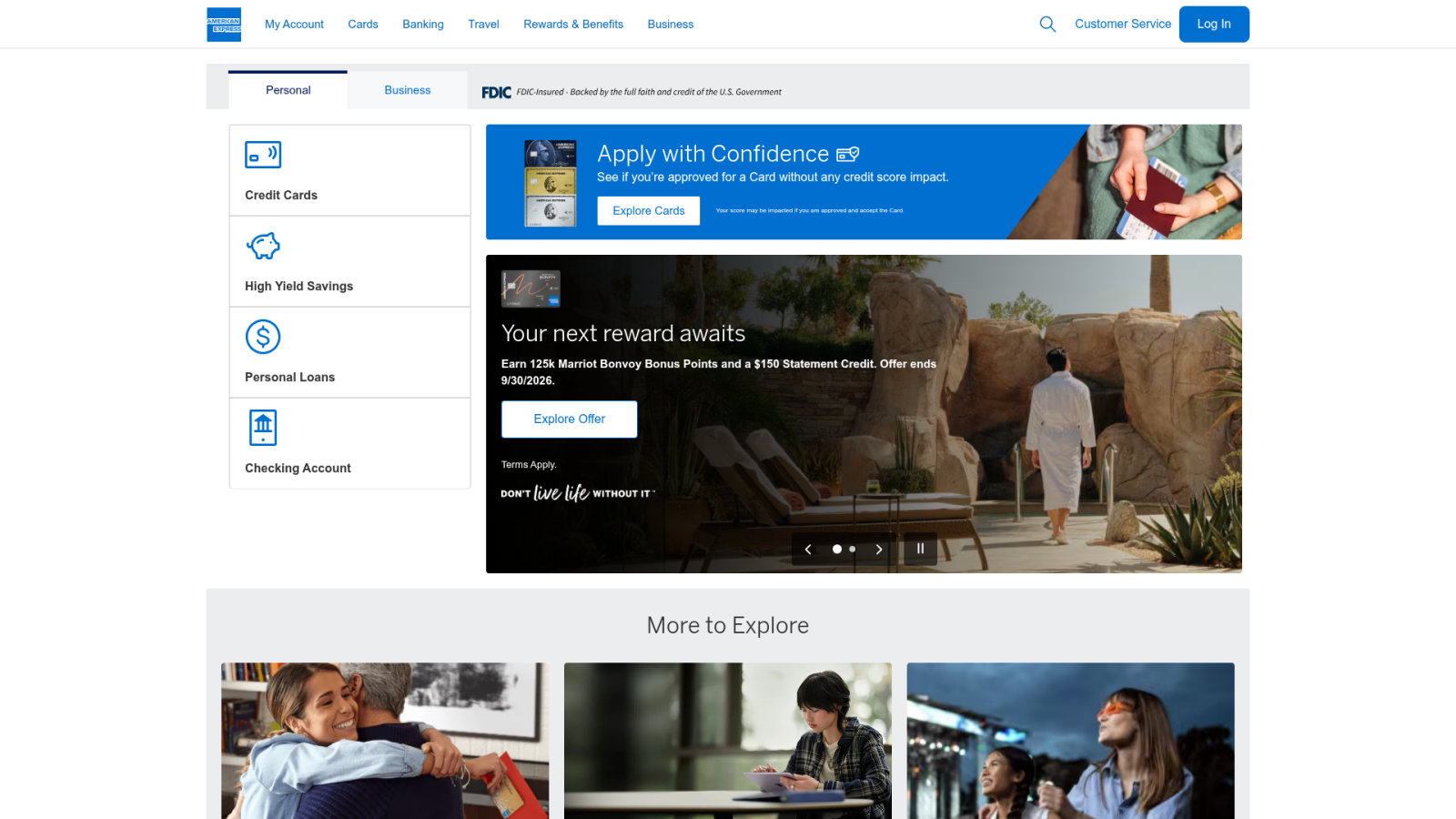
Task: Click the Marriott Bonvoy card thumbnail
Action: (531, 289)
